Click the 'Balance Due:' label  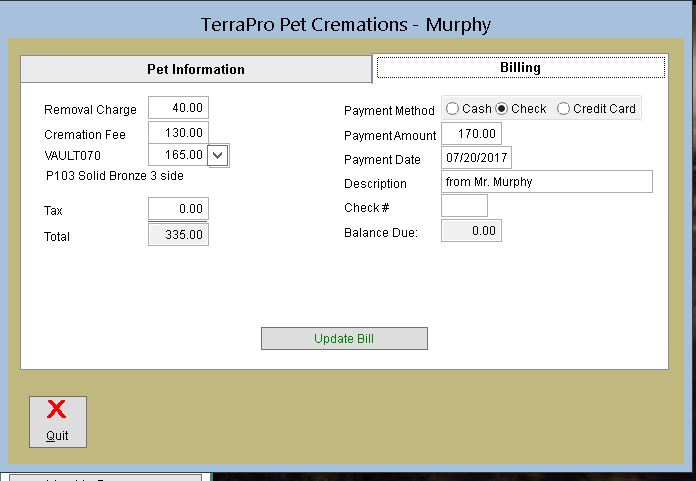point(381,233)
